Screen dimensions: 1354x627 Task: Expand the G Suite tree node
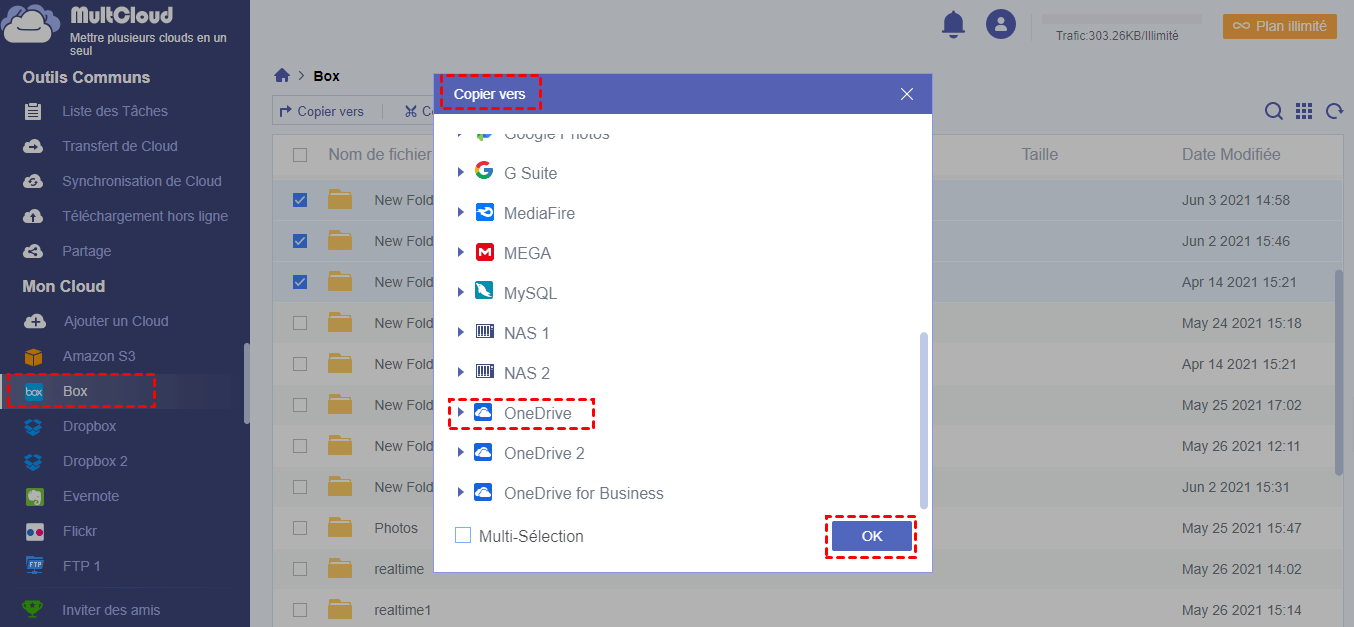pos(461,172)
